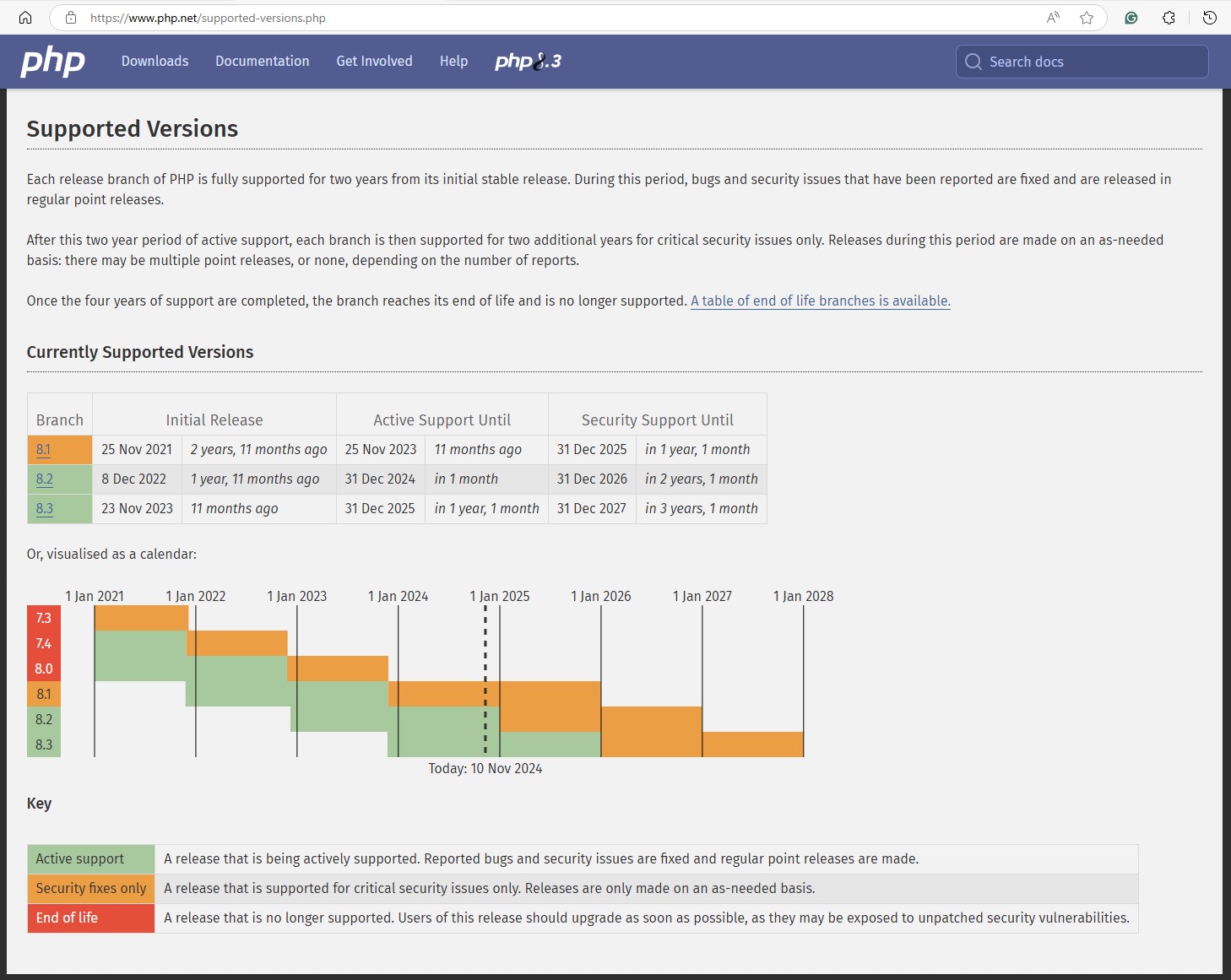Image resolution: width=1231 pixels, height=980 pixels.
Task: Click the browser address bar URL
Action: [x=208, y=18]
